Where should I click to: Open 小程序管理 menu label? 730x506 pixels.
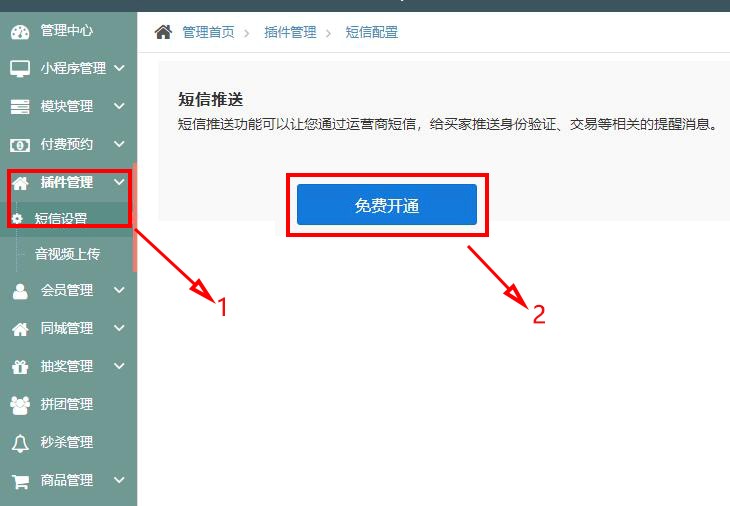tap(73, 68)
